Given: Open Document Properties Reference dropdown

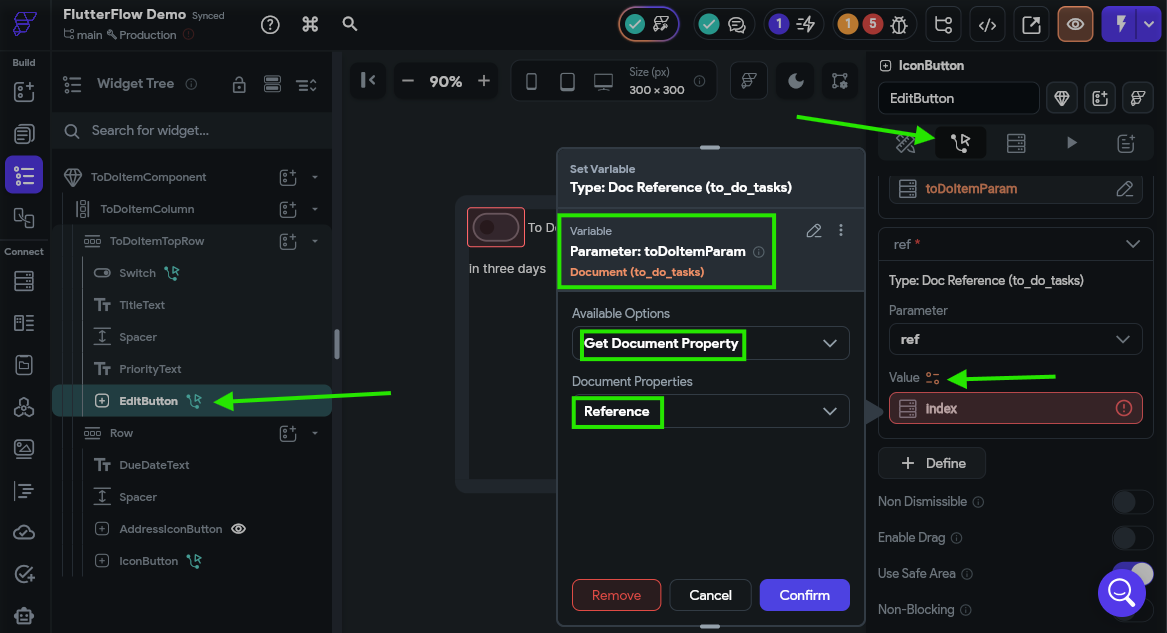Looking at the screenshot, I should [710, 411].
